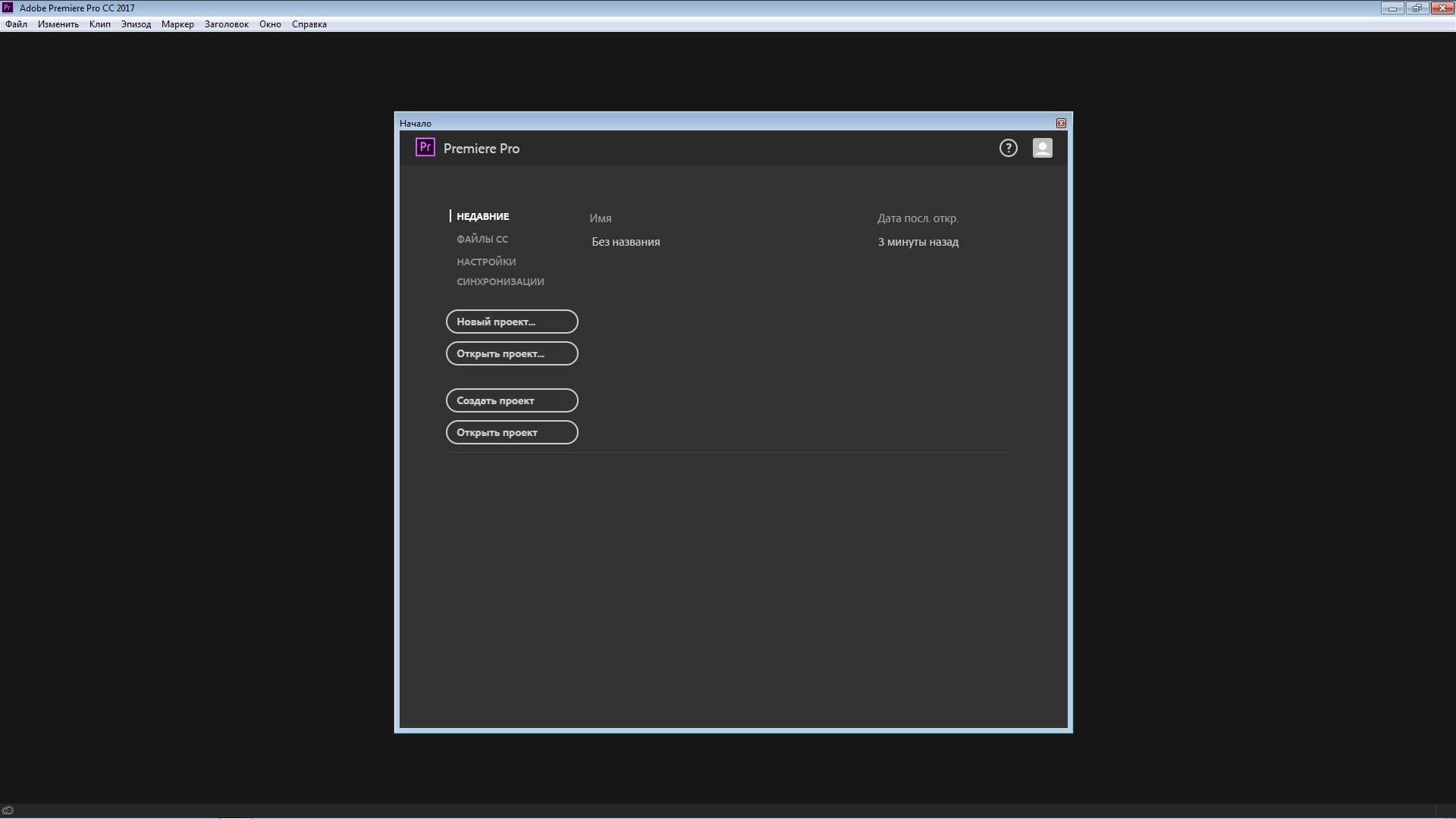Image resolution: width=1456 pixels, height=819 pixels.
Task: Click the Новый проект... button
Action: (x=512, y=322)
